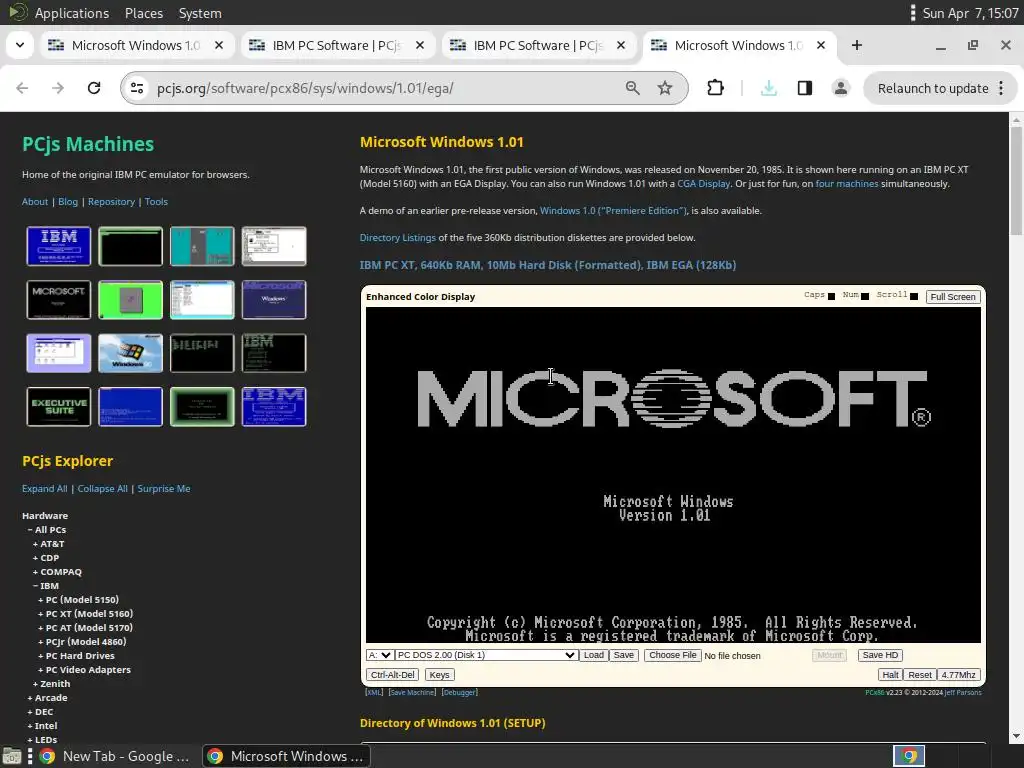
Task: Open the blue IBM logo machine thumbnail
Action: coord(59,246)
